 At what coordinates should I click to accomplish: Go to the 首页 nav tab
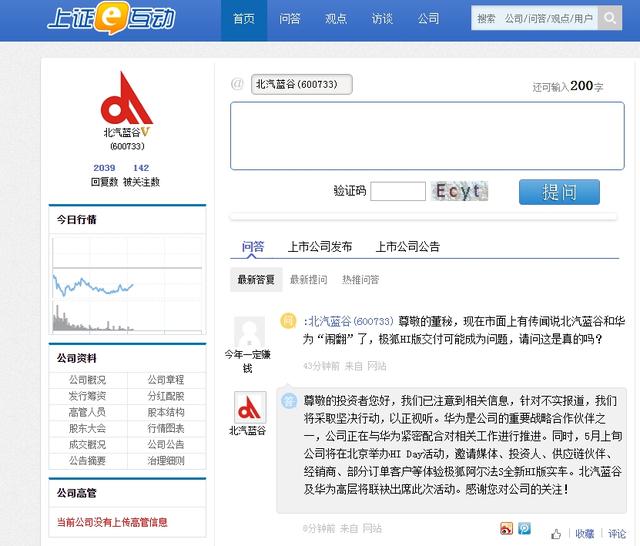click(244, 19)
